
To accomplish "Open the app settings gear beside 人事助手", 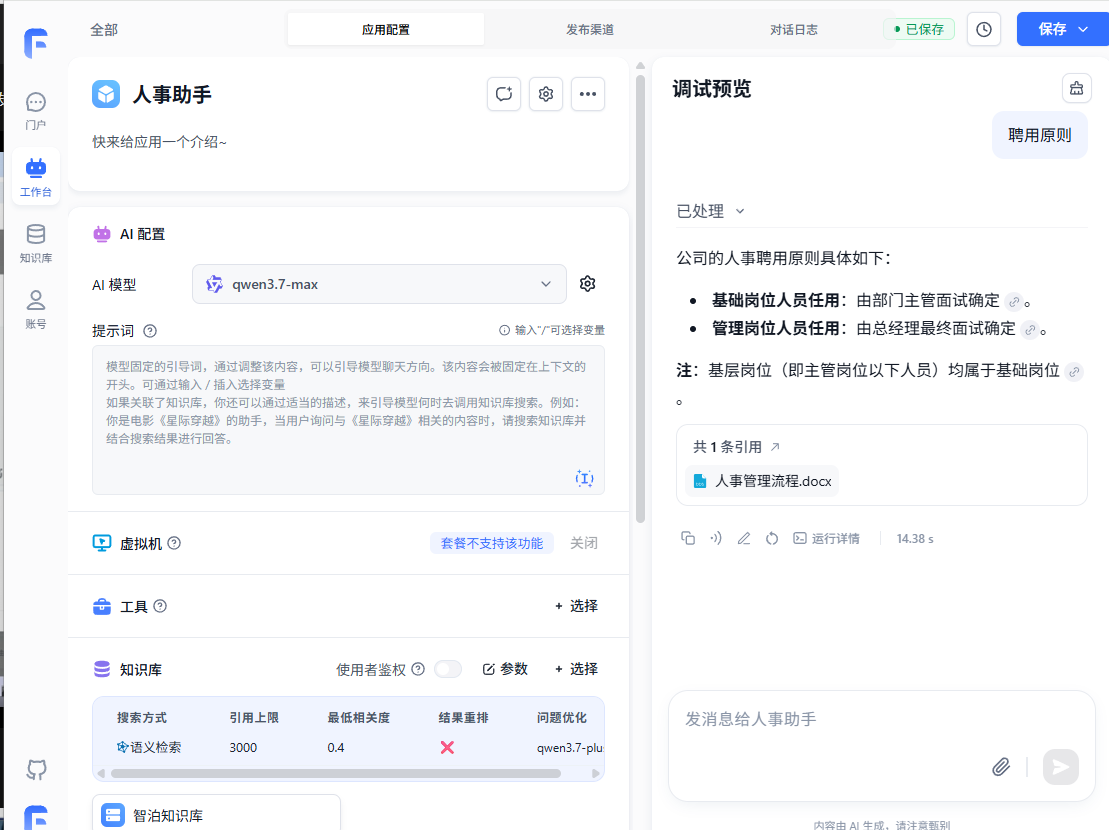I will click(x=545, y=94).
